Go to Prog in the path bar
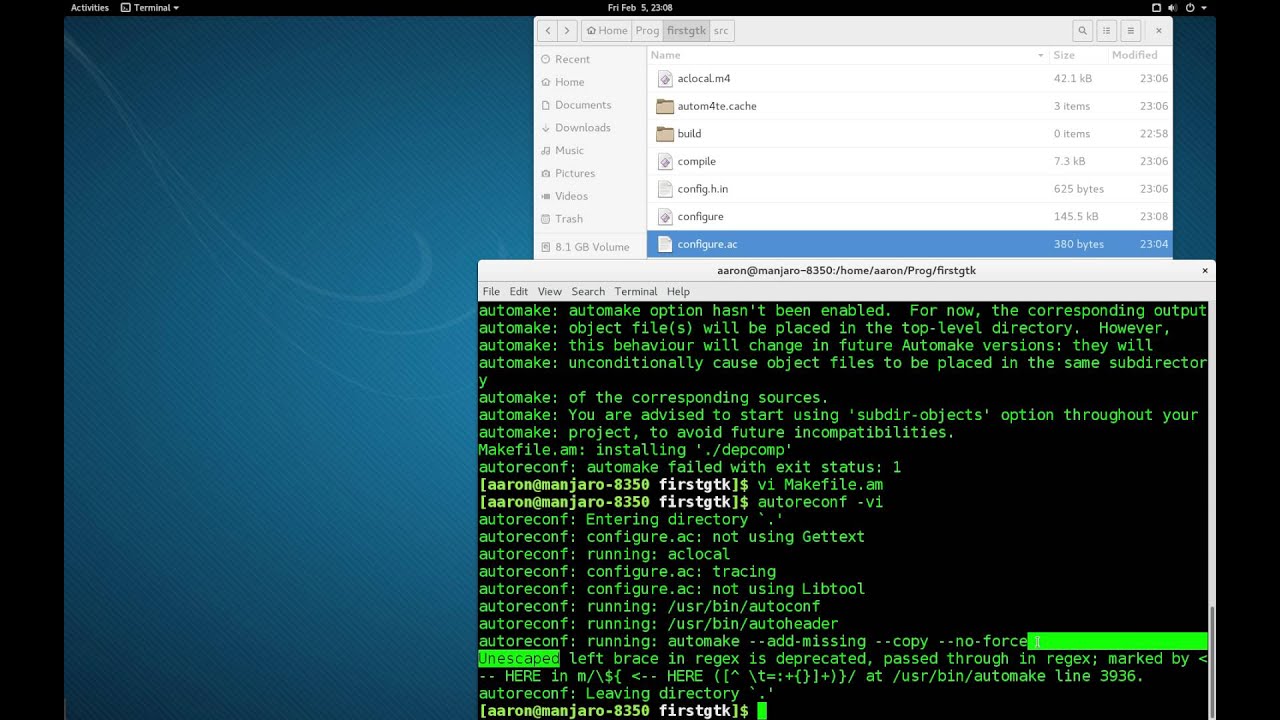 click(647, 31)
